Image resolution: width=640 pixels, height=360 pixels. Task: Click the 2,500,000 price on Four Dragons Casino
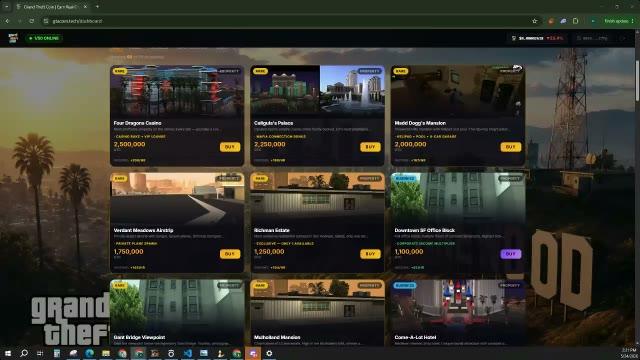[129, 144]
